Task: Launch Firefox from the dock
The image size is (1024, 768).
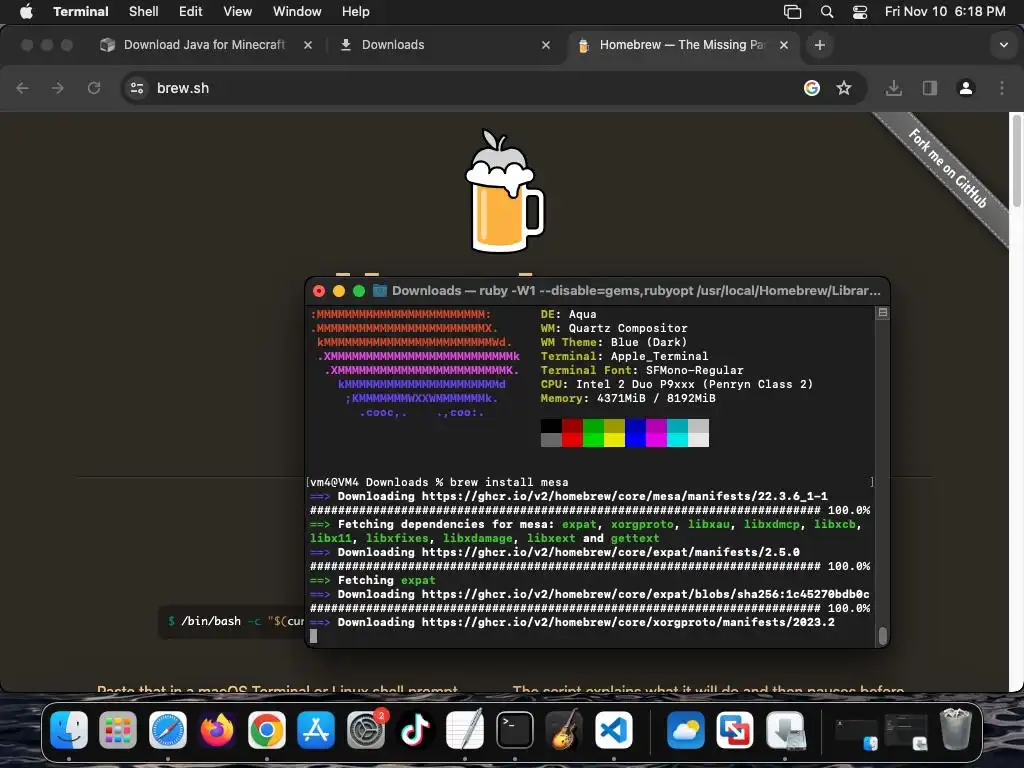Action: 217,729
